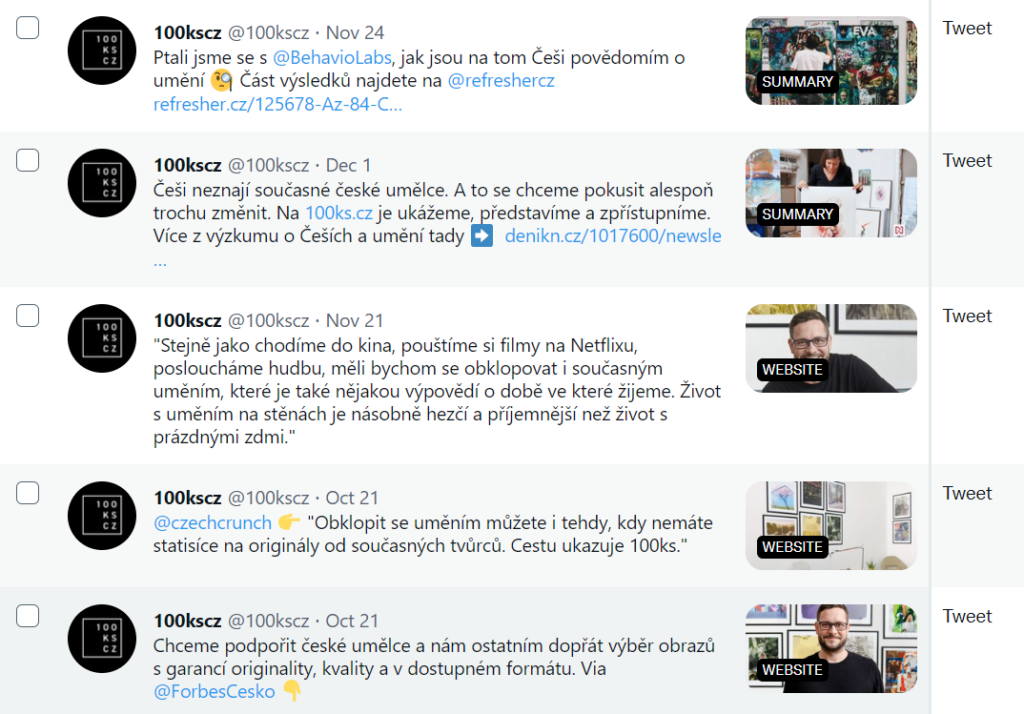Click avatar beside the @ForbesCesko tweet

[x=102, y=638]
